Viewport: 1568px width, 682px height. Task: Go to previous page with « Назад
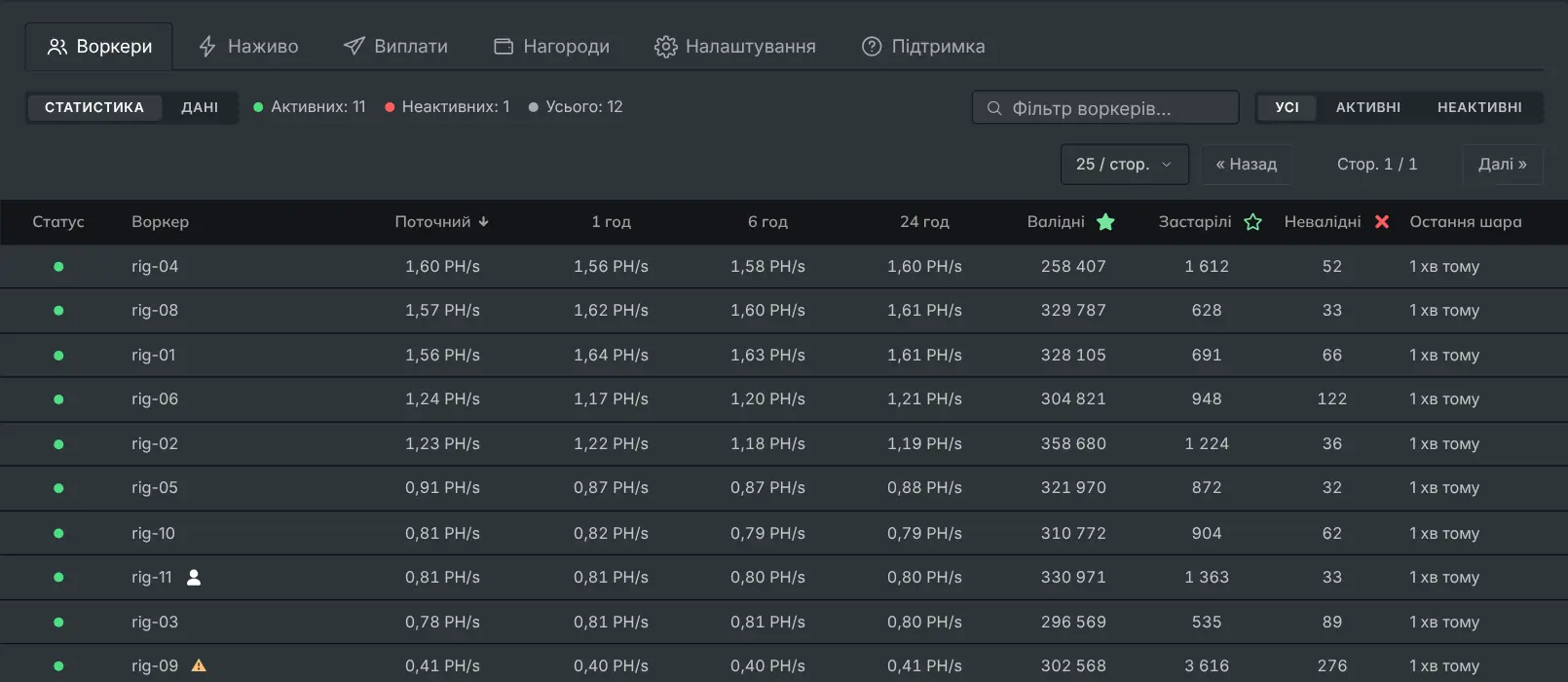(x=1247, y=165)
